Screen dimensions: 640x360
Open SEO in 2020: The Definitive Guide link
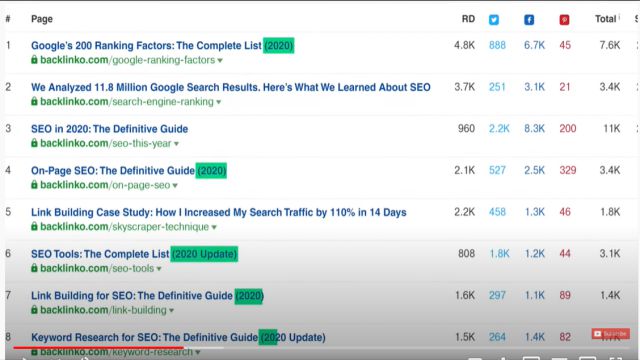pyautogui.click(x=109, y=129)
